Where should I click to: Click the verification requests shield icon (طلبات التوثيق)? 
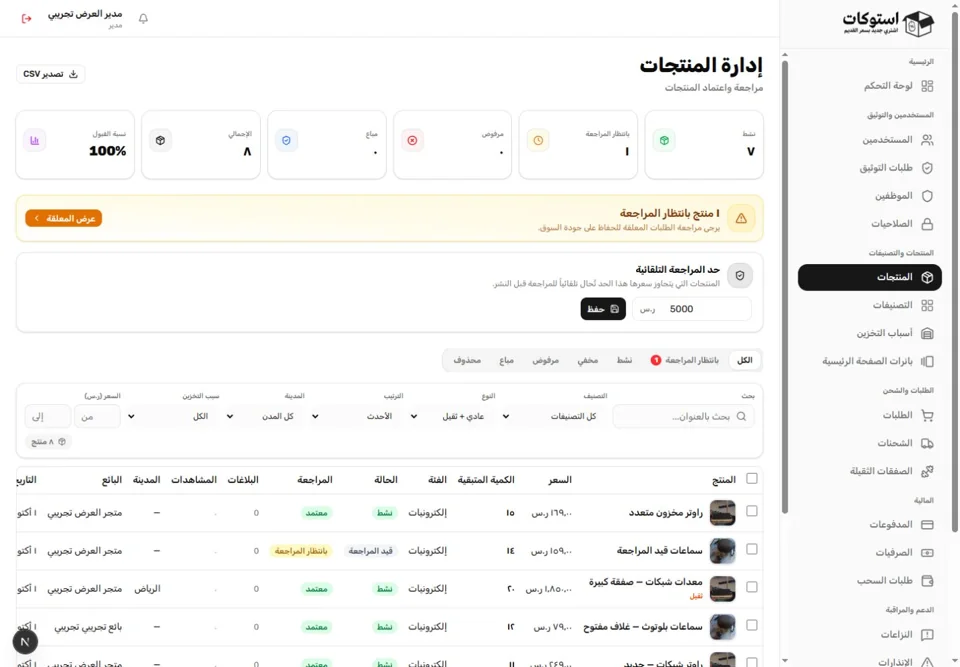click(927, 168)
